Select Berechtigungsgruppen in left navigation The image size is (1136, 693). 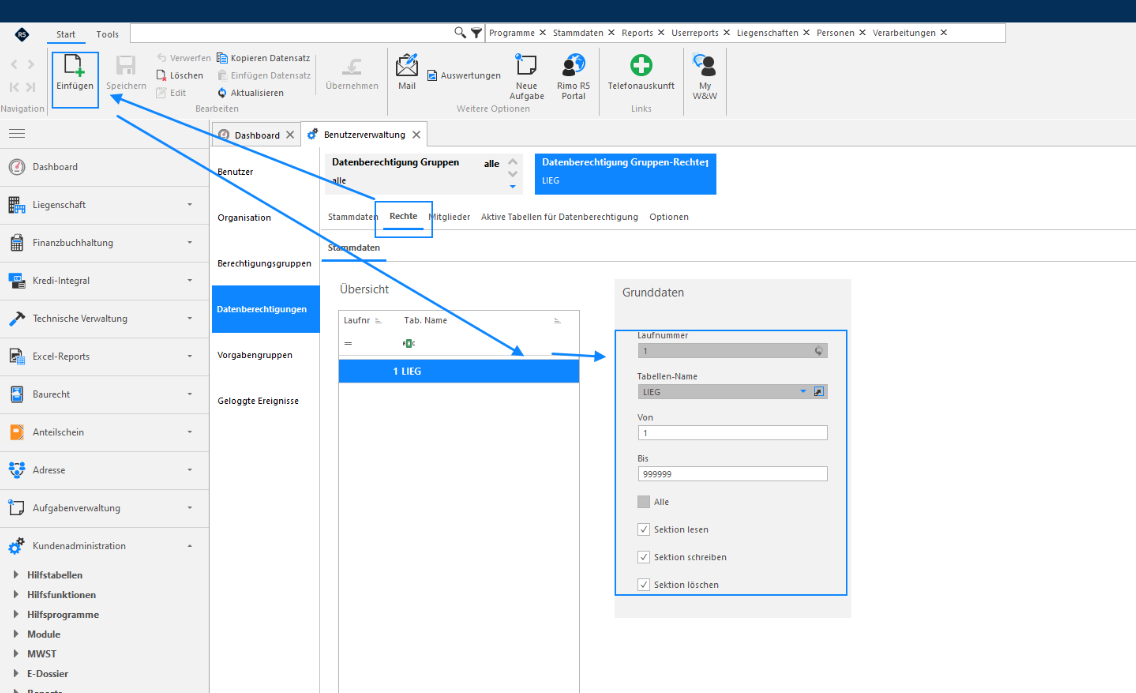click(264, 263)
